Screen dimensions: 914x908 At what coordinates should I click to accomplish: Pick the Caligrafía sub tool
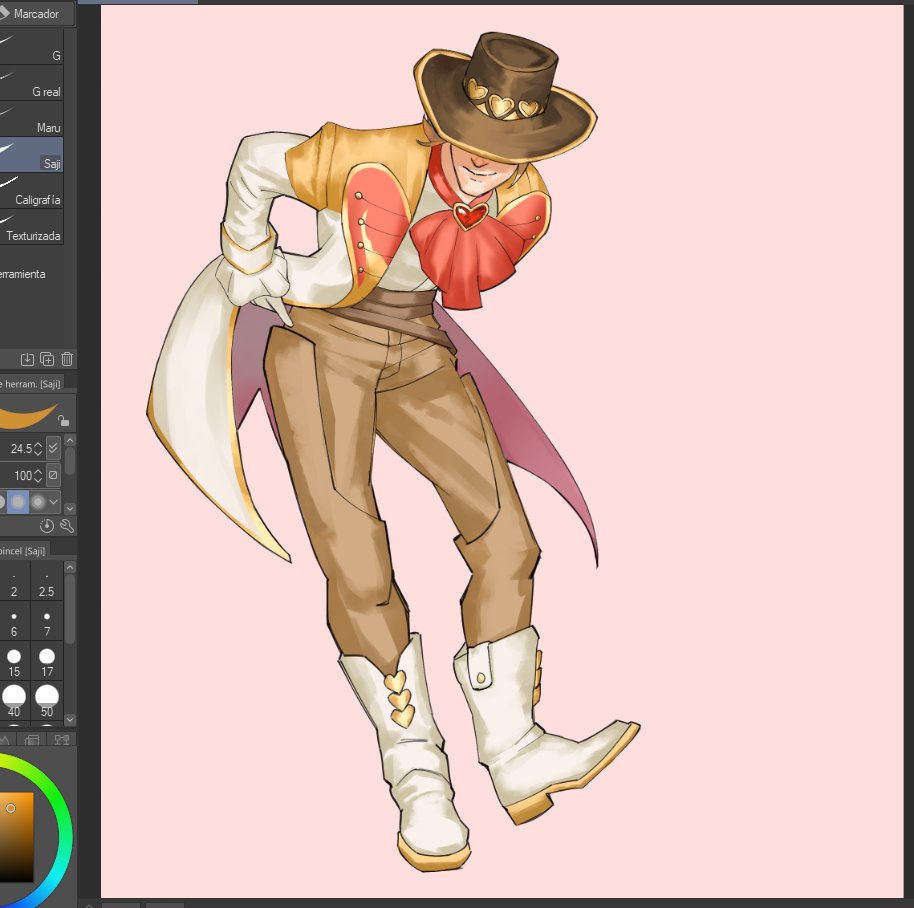31,191
